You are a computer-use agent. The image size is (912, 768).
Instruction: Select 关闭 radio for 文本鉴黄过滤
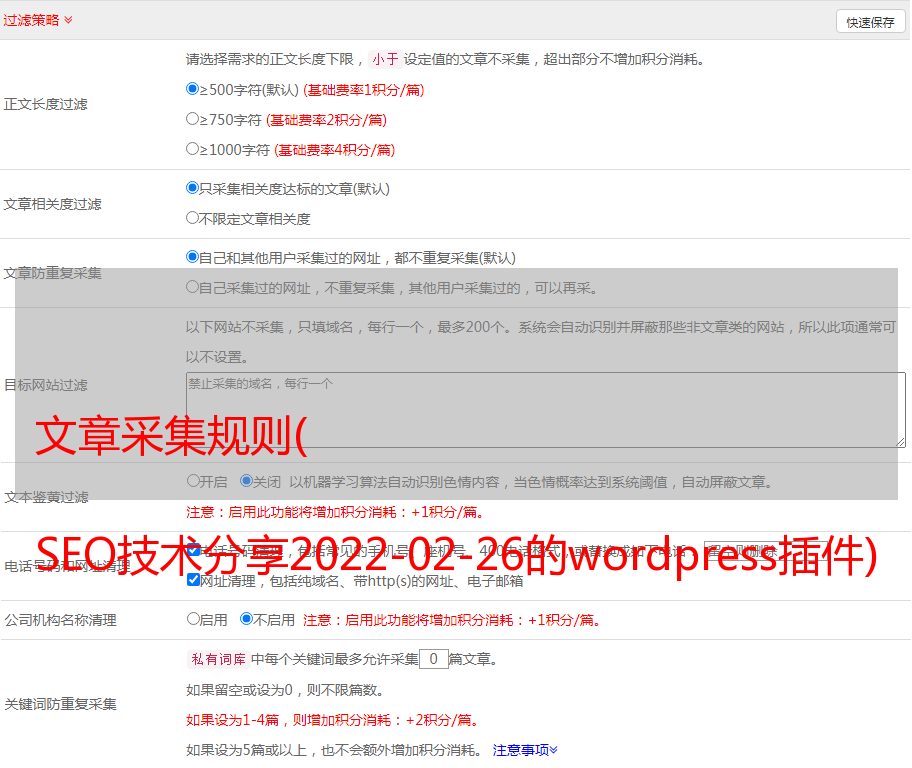click(x=246, y=481)
